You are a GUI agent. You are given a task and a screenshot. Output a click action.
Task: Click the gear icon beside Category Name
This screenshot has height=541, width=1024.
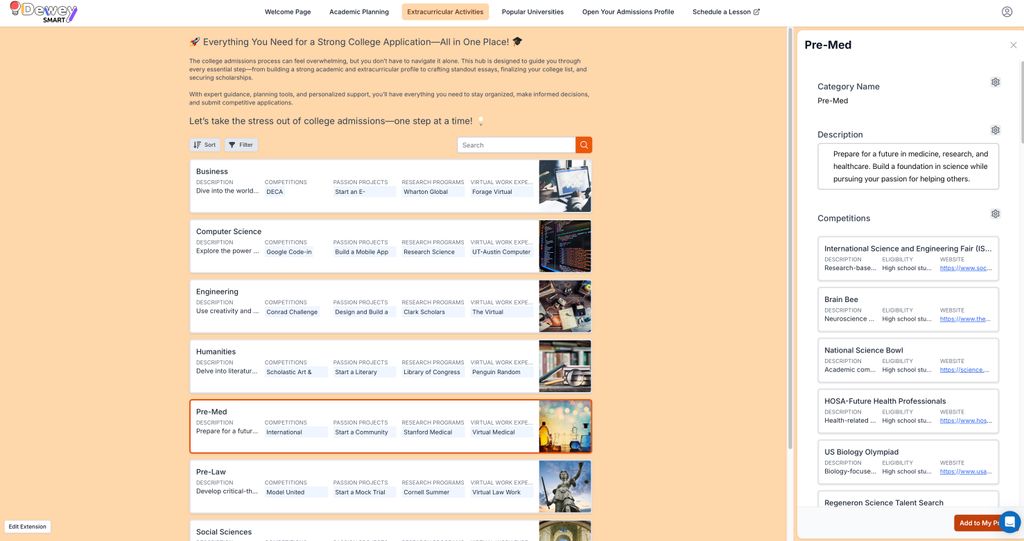(x=995, y=82)
